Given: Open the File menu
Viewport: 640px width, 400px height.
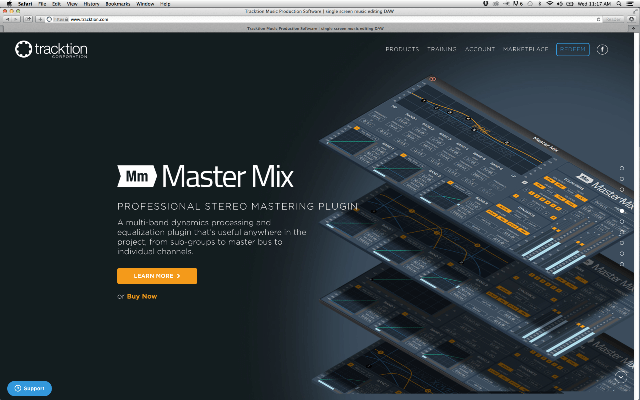Looking at the screenshot, I should point(42,4).
